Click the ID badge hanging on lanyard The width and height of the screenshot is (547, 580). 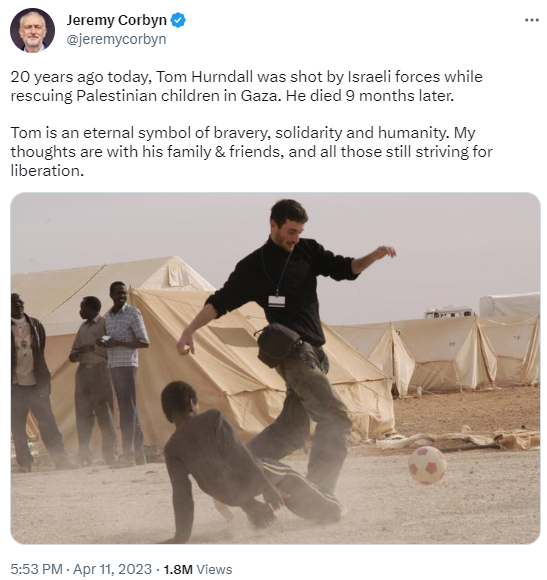(x=277, y=301)
